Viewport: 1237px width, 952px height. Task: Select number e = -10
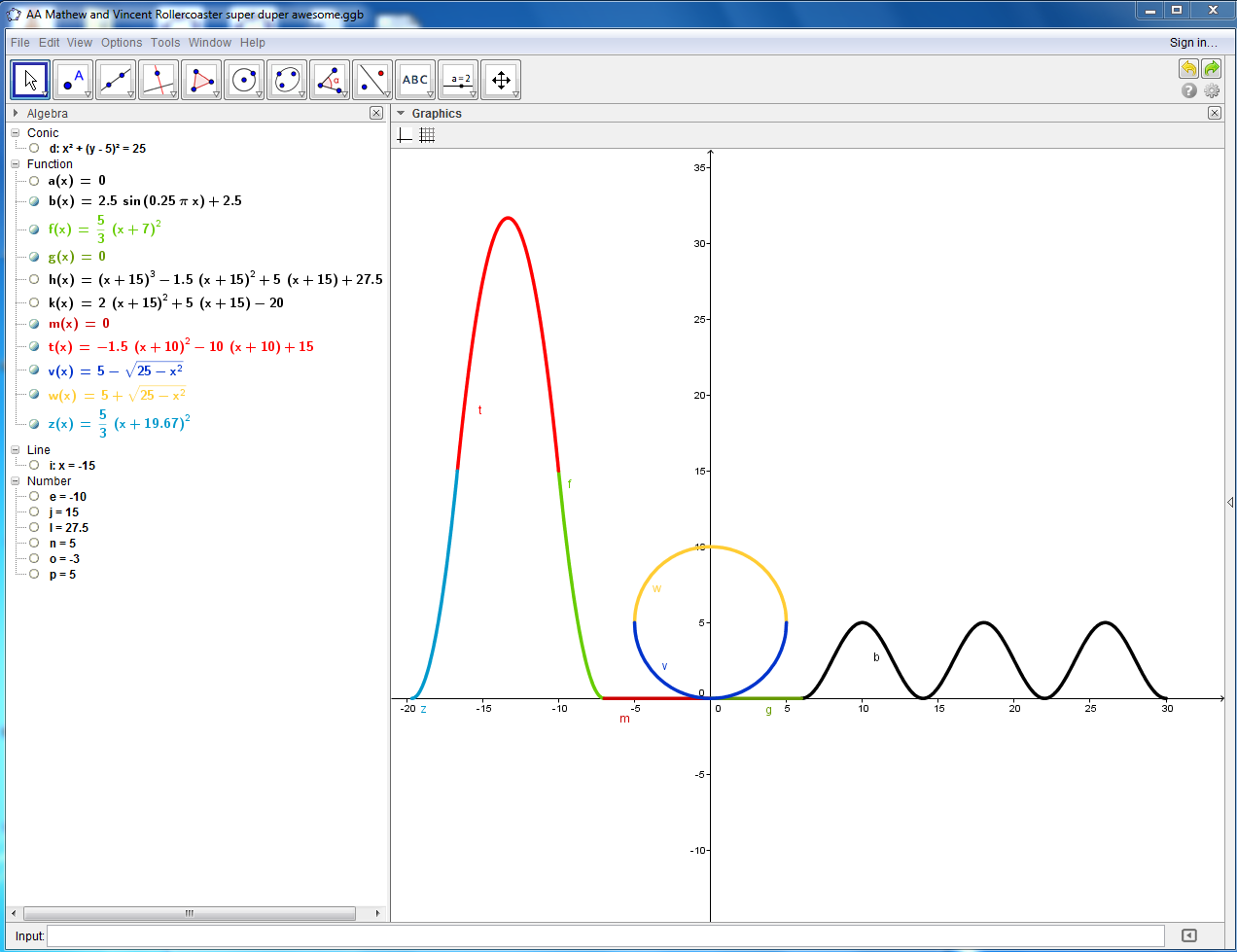[68, 497]
